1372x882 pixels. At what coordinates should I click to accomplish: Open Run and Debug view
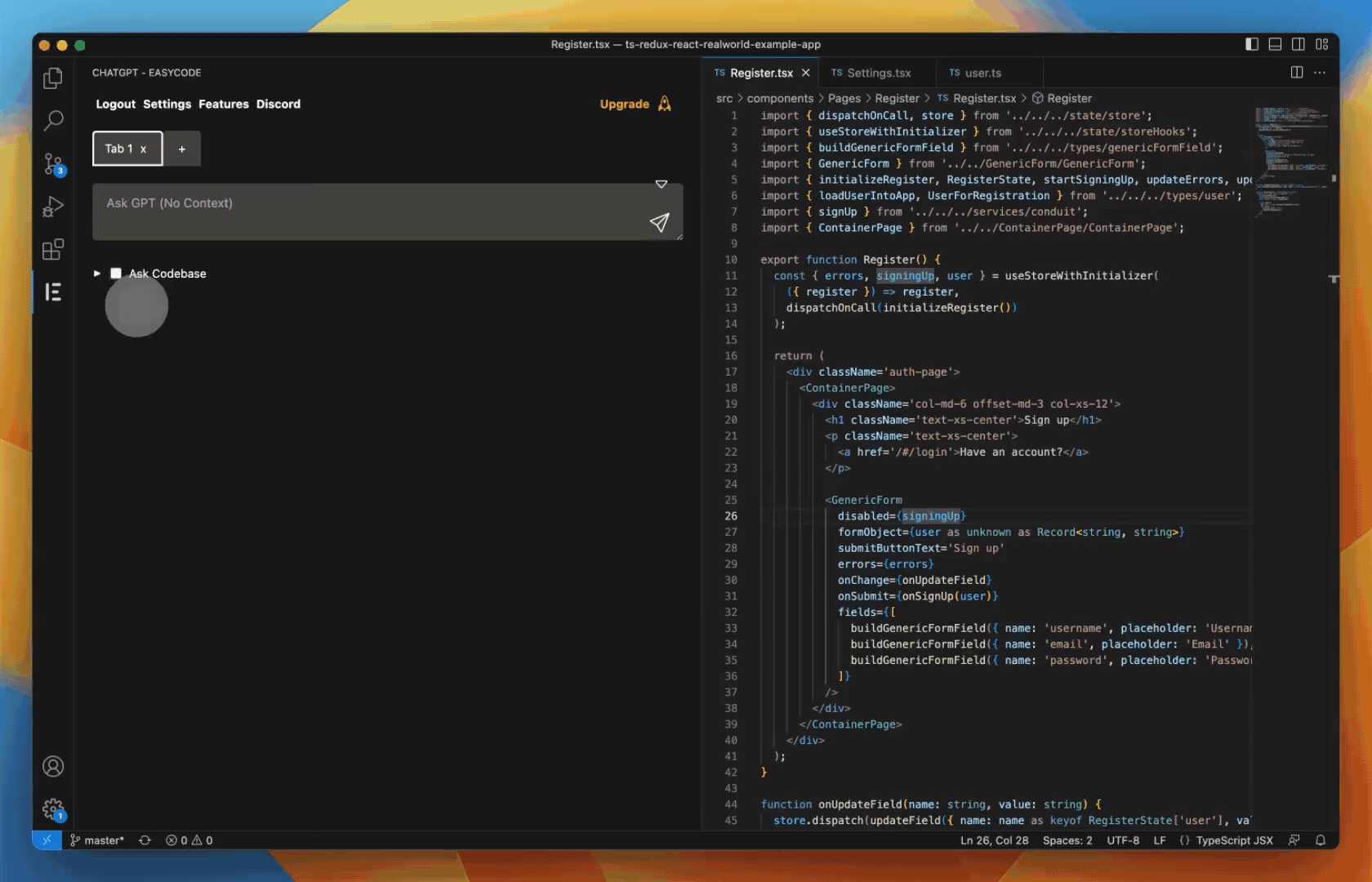tap(53, 207)
